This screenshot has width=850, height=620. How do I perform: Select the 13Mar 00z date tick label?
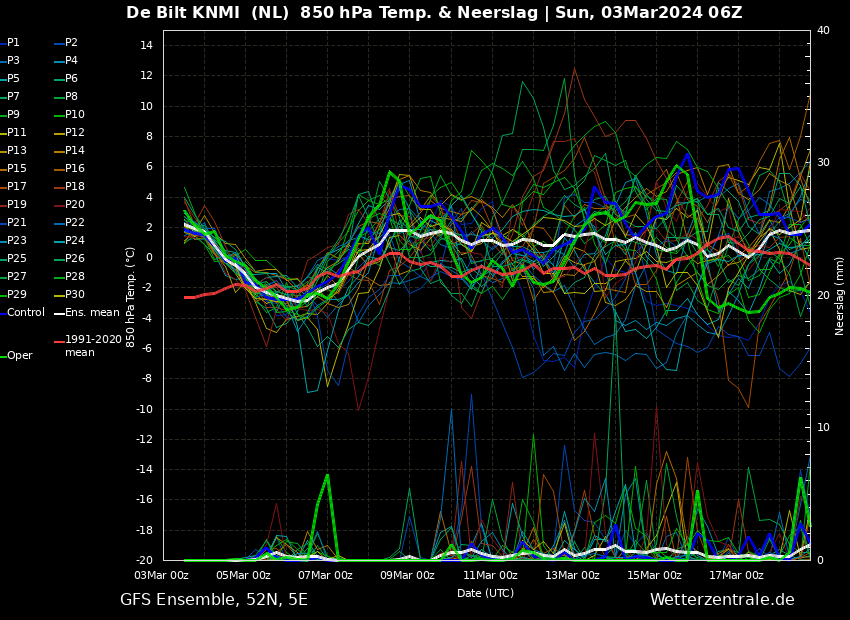click(x=572, y=575)
